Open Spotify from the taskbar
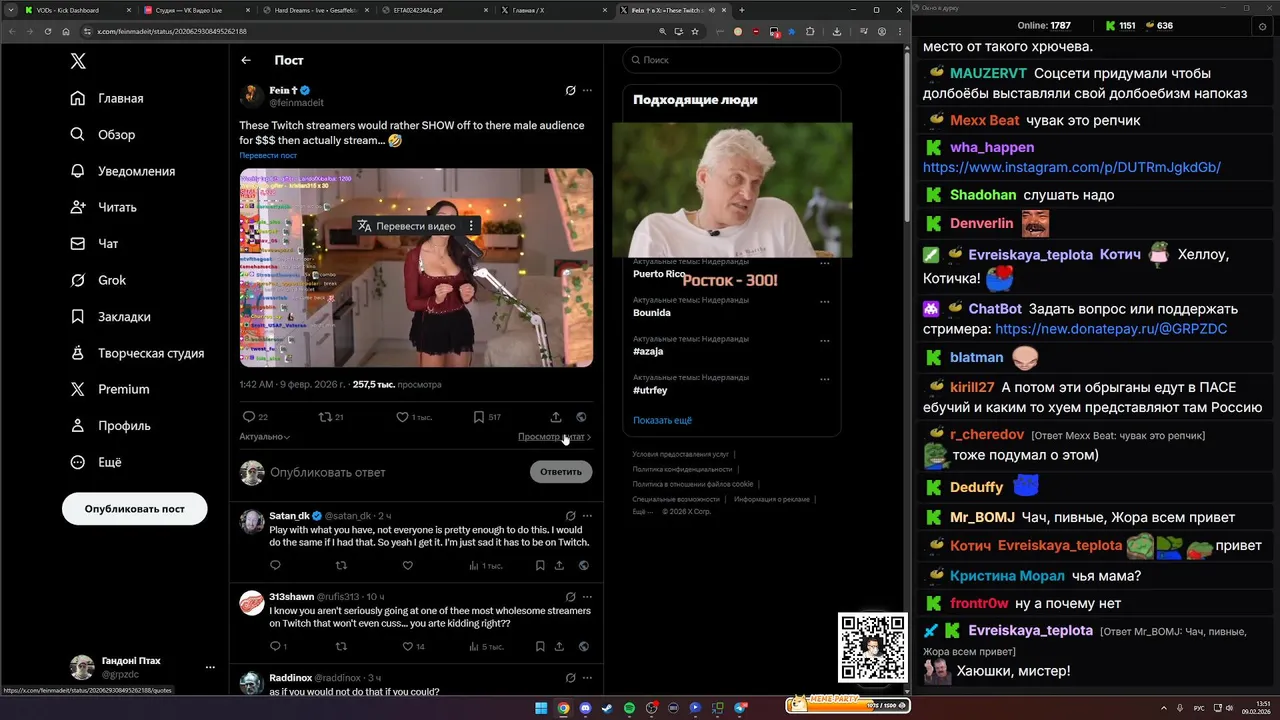The height and width of the screenshot is (720, 1280). (x=629, y=708)
